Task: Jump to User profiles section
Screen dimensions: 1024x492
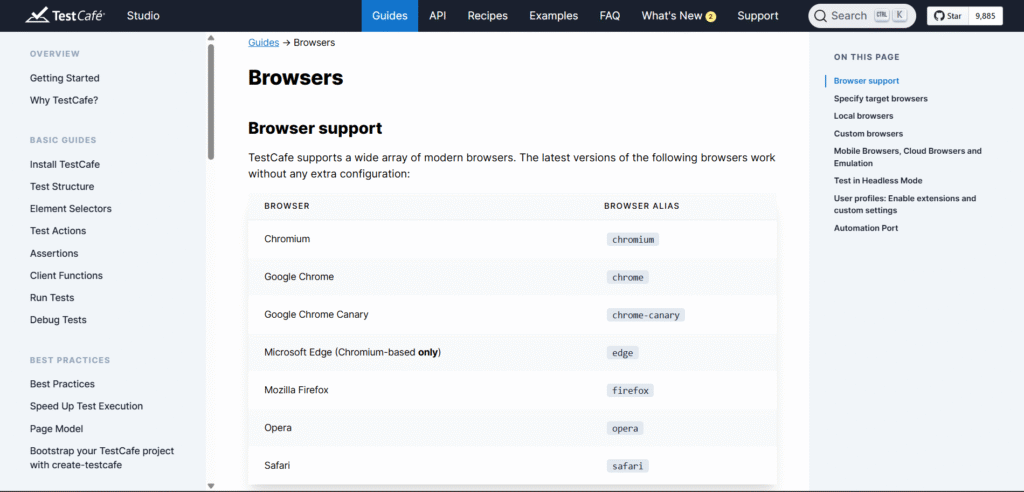Action: pos(904,204)
